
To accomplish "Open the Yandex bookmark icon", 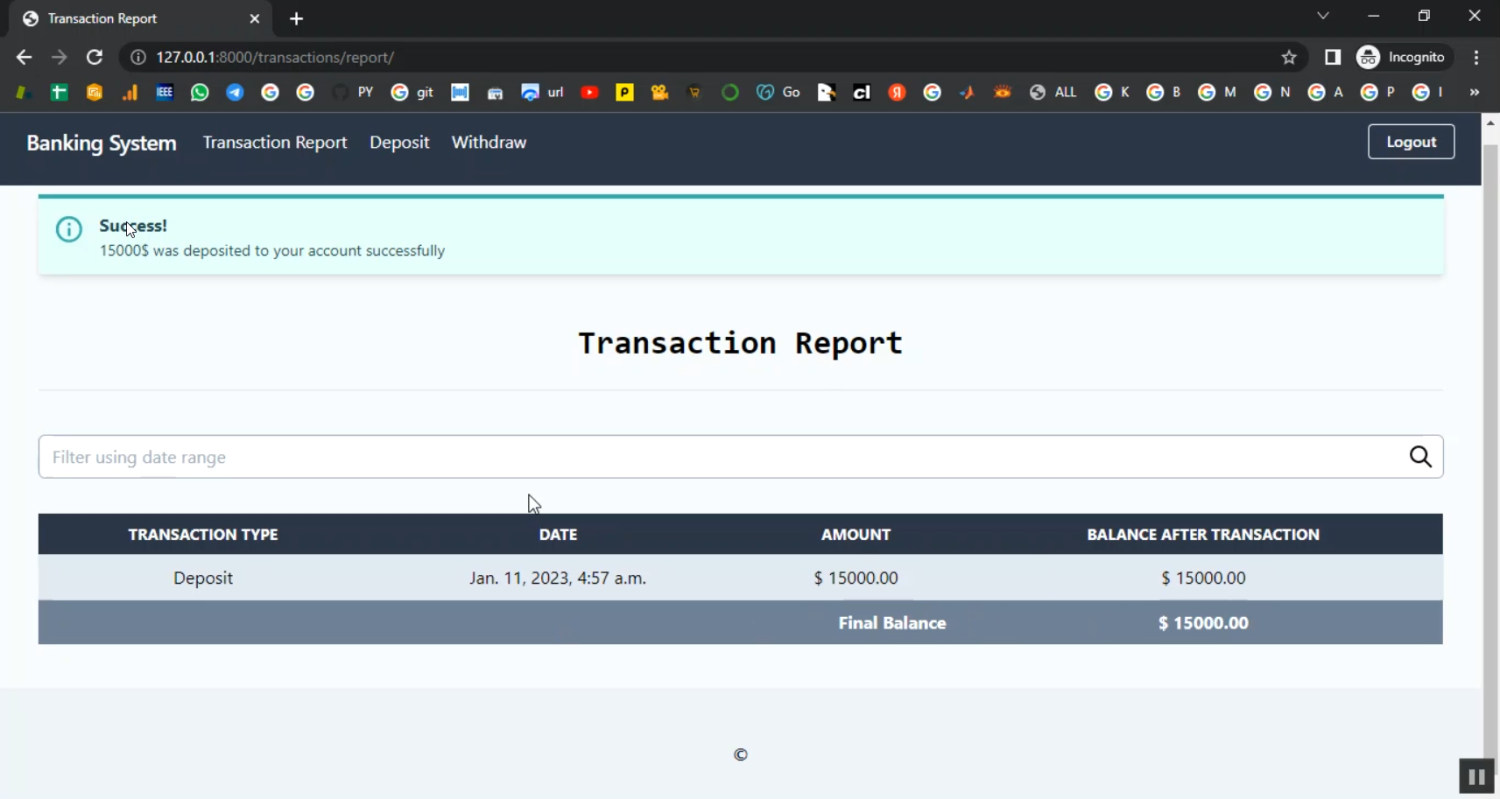I will pyautogui.click(x=897, y=92).
